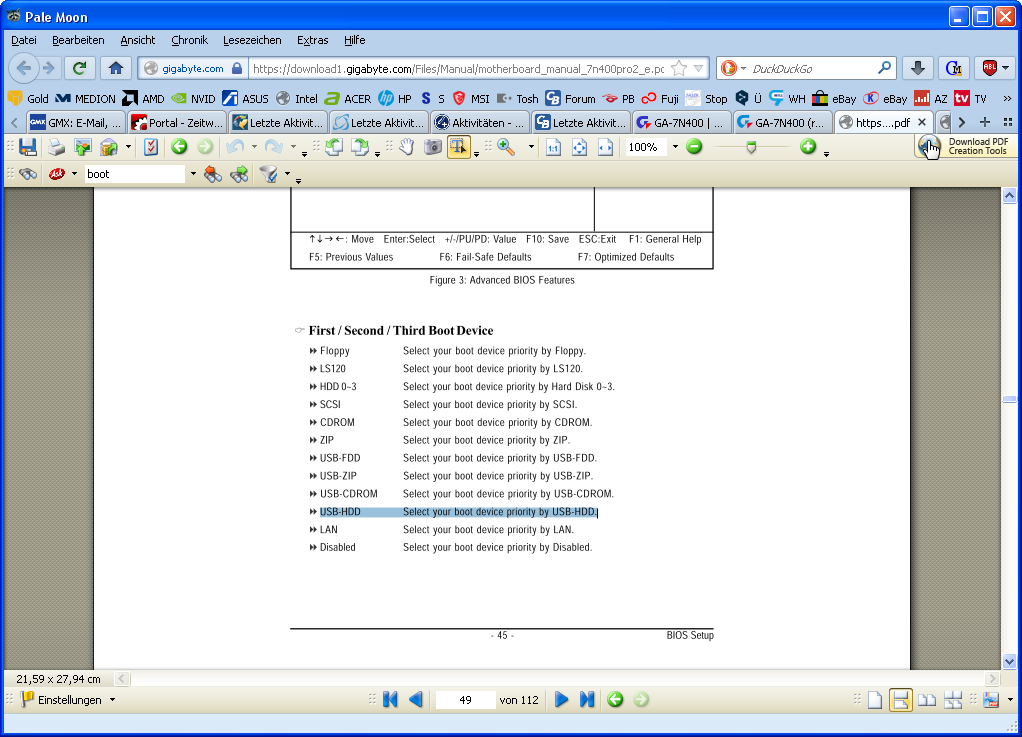The height and width of the screenshot is (737, 1022).
Task: Go to next page blue arrow
Action: point(561,700)
